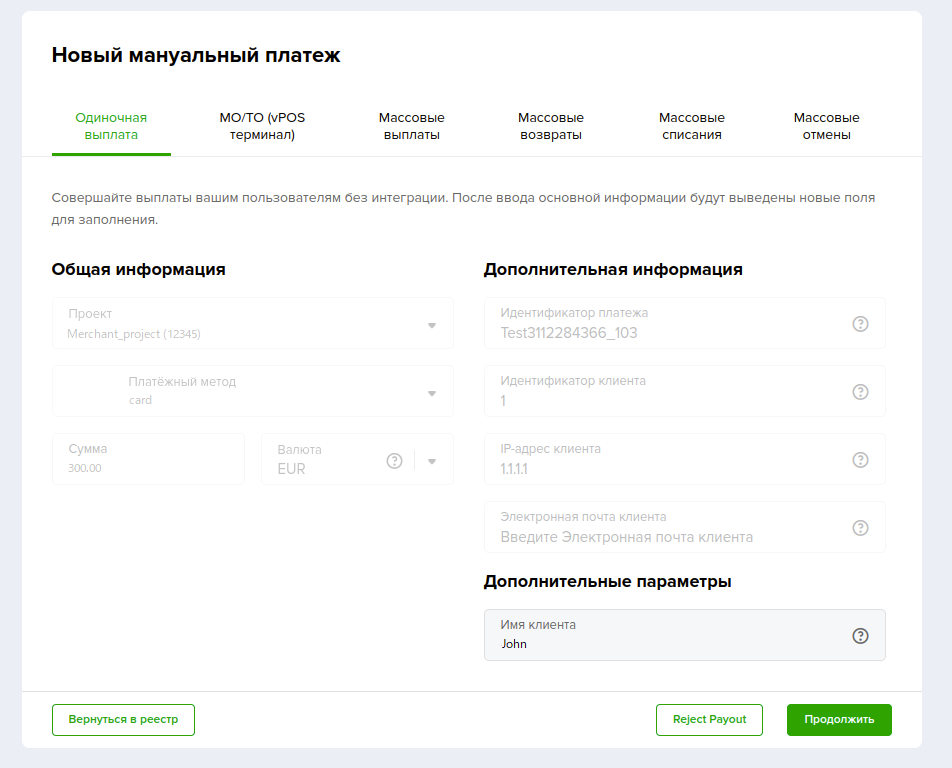Viewport: 952px width, 768px height.
Task: Click the Идентификатор платежа field Test3112284366_103
Action: coord(684,323)
